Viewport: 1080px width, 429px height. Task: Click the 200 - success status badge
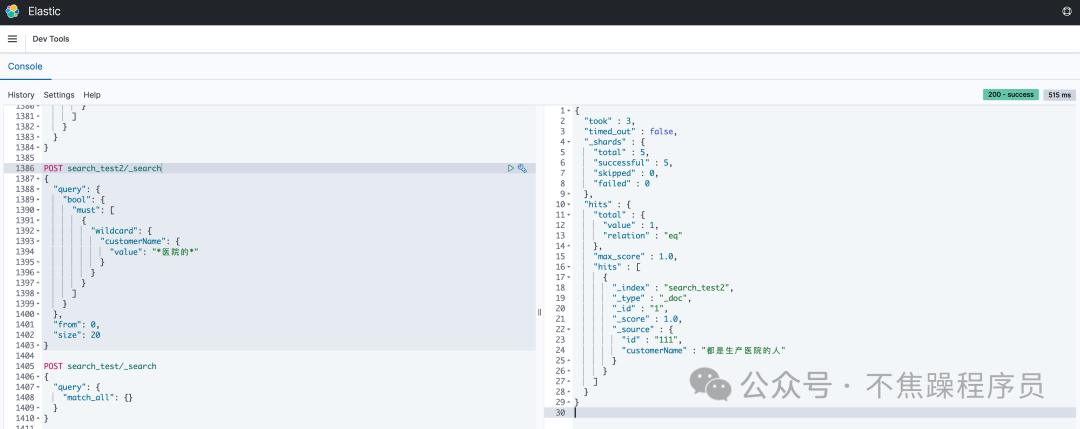click(1010, 95)
